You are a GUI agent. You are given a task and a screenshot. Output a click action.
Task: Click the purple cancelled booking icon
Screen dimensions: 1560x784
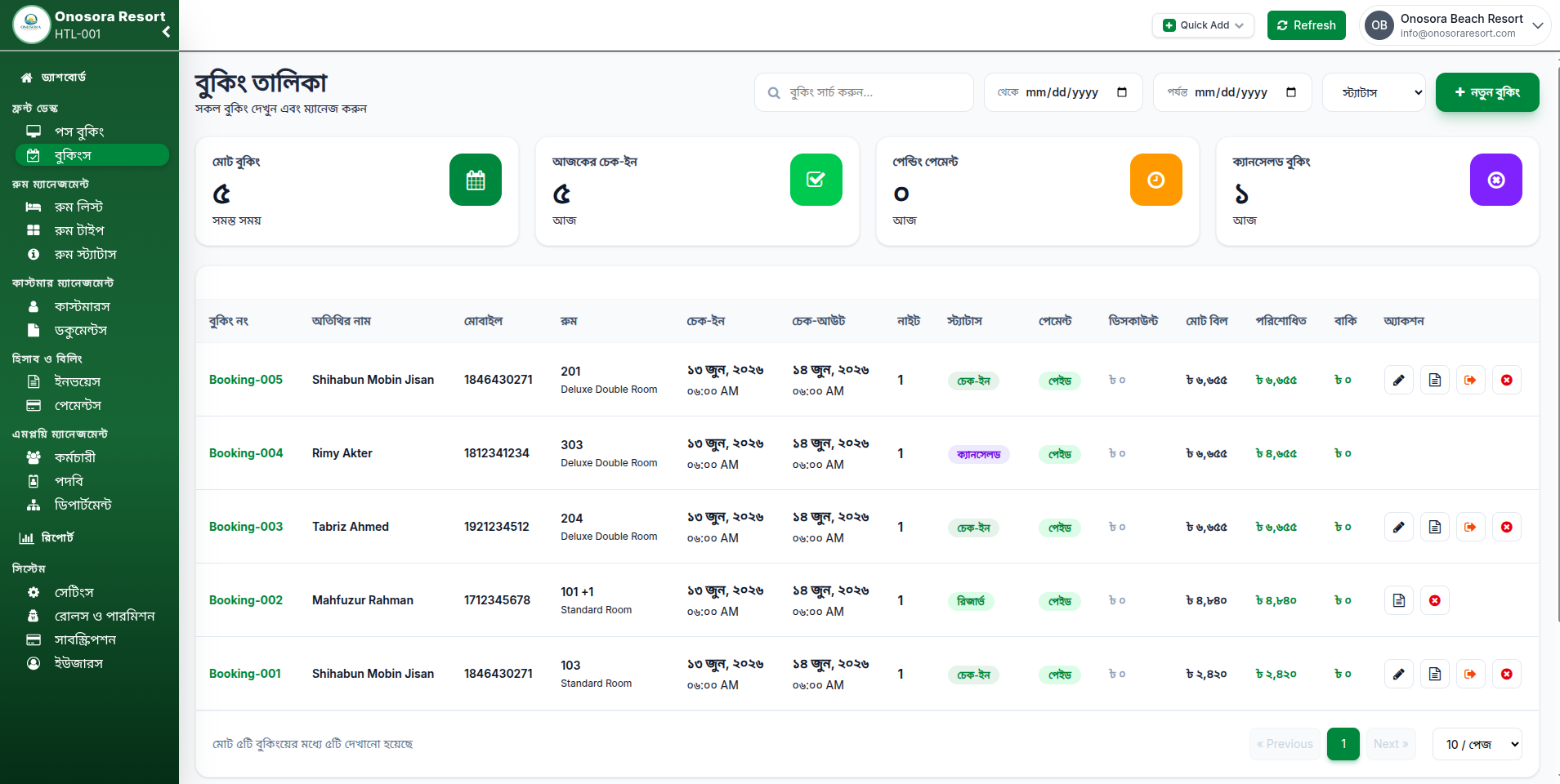coord(1496,180)
